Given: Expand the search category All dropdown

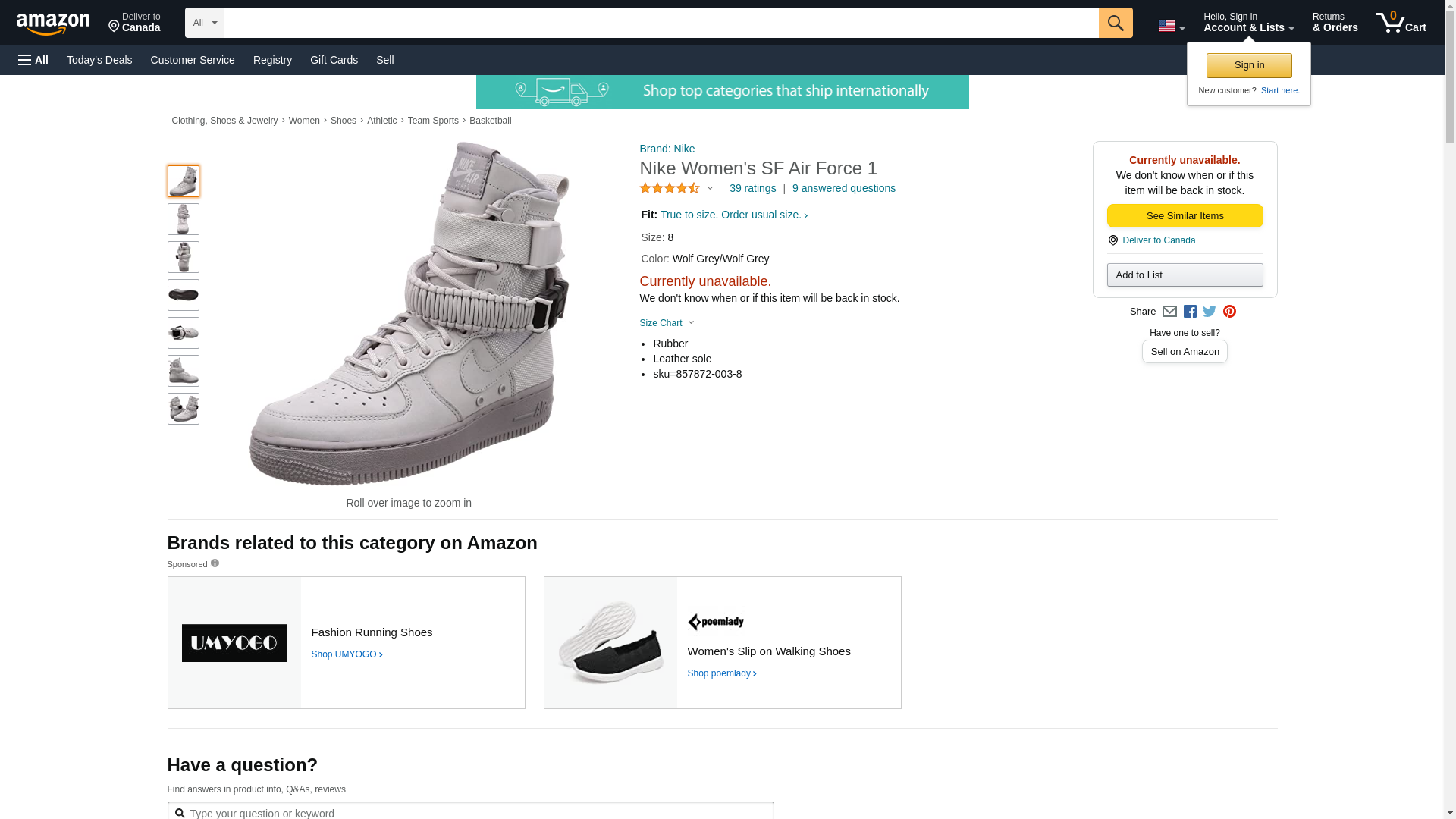Looking at the screenshot, I should [x=205, y=23].
